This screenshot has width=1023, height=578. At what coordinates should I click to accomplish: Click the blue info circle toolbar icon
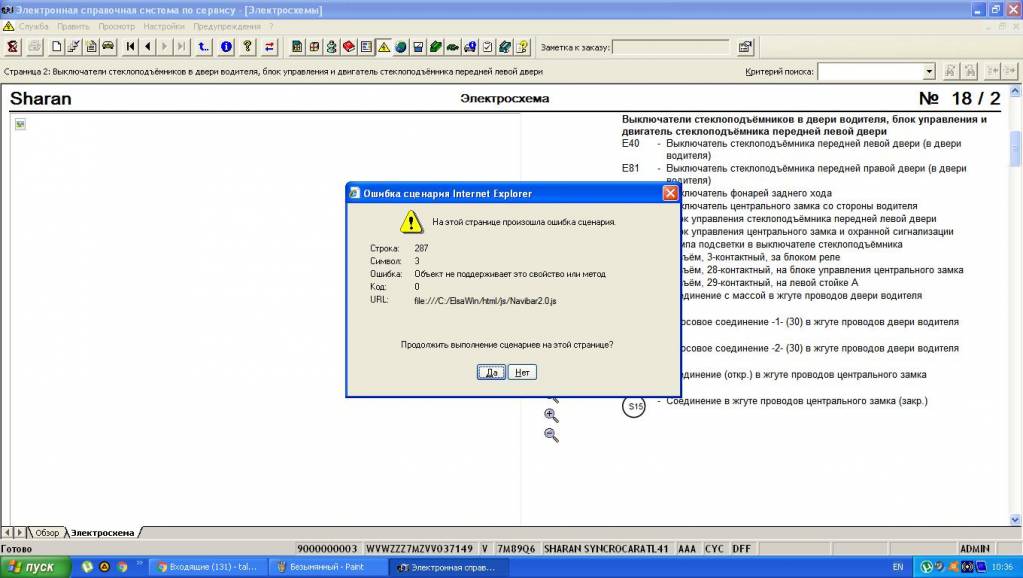226,46
